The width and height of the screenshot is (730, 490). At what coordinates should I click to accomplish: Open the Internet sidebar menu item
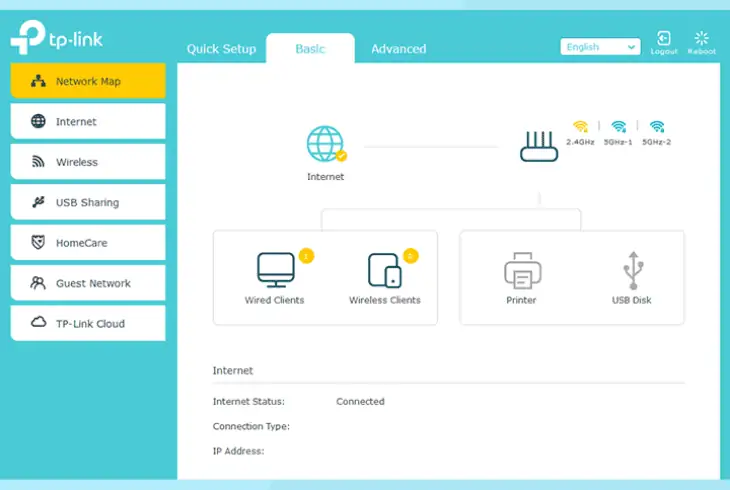[x=88, y=122]
